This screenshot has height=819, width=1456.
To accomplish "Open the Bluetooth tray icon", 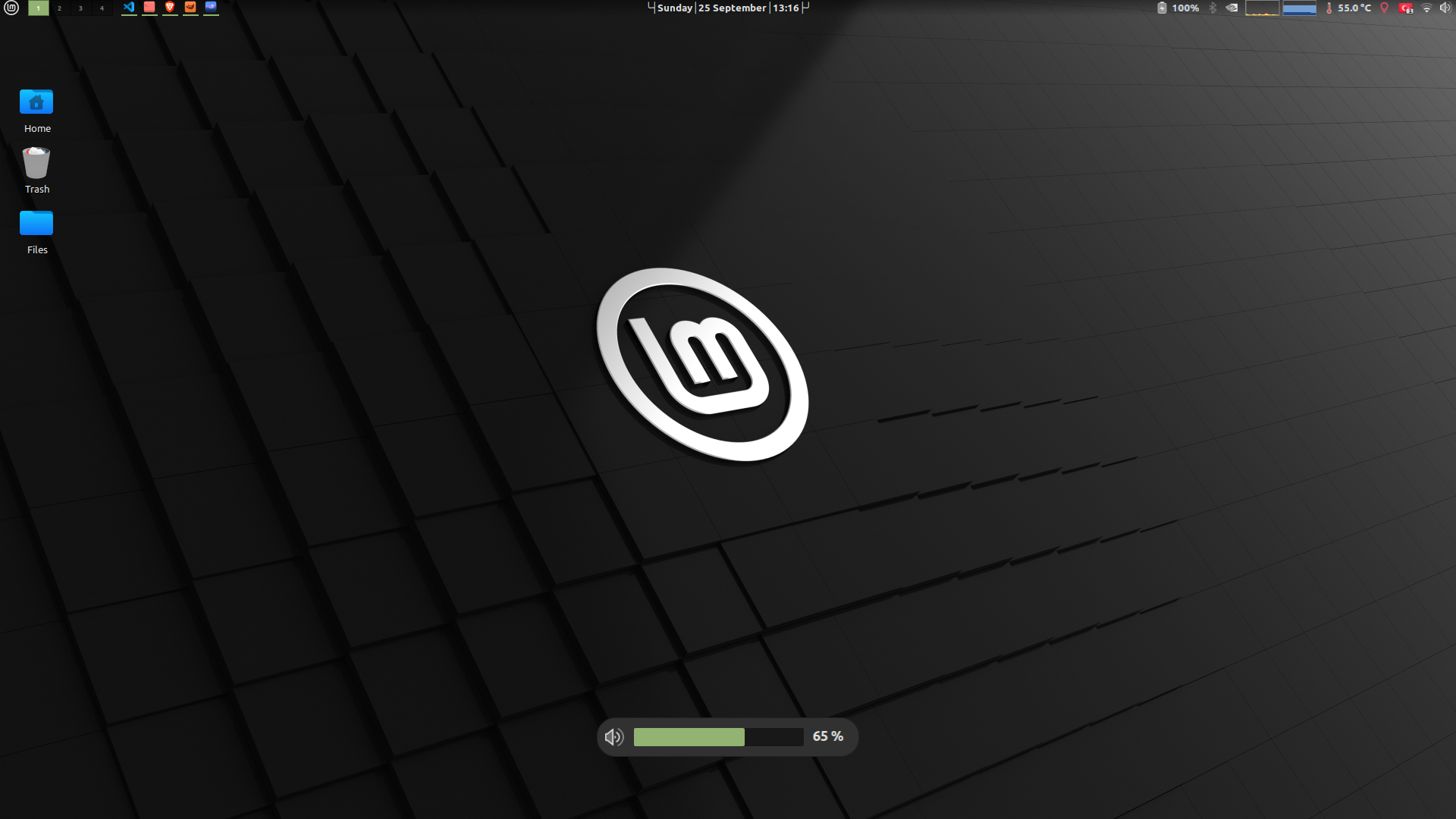I will point(1212,8).
